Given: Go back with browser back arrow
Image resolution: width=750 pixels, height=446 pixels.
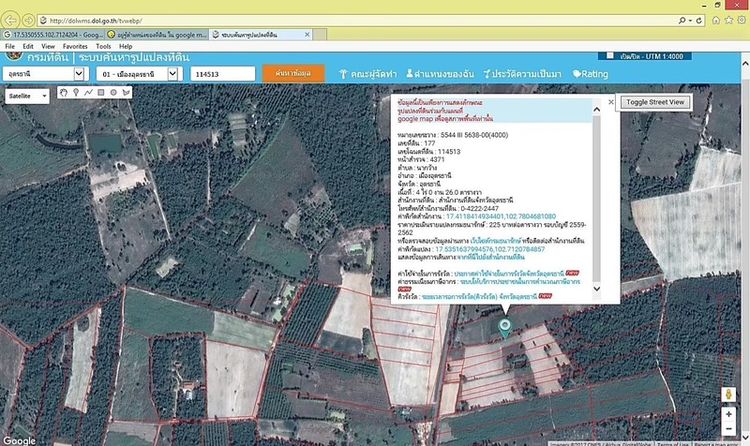Looking at the screenshot, I should [10, 20].
